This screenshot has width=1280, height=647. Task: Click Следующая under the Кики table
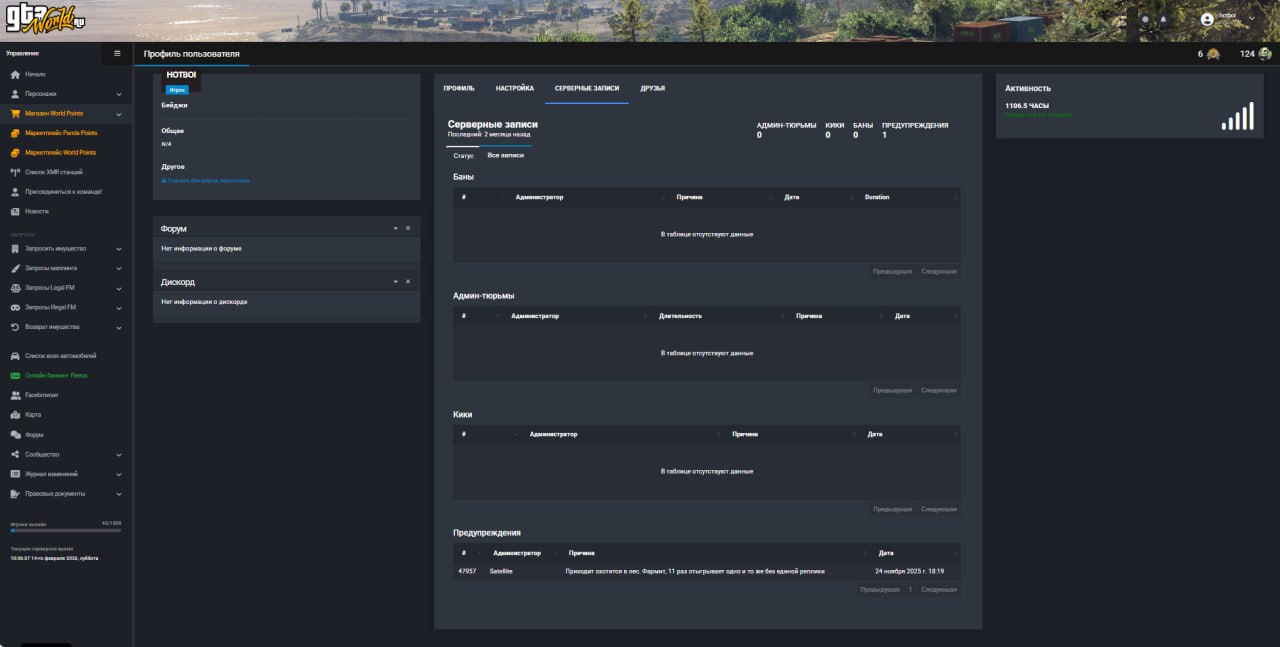939,508
